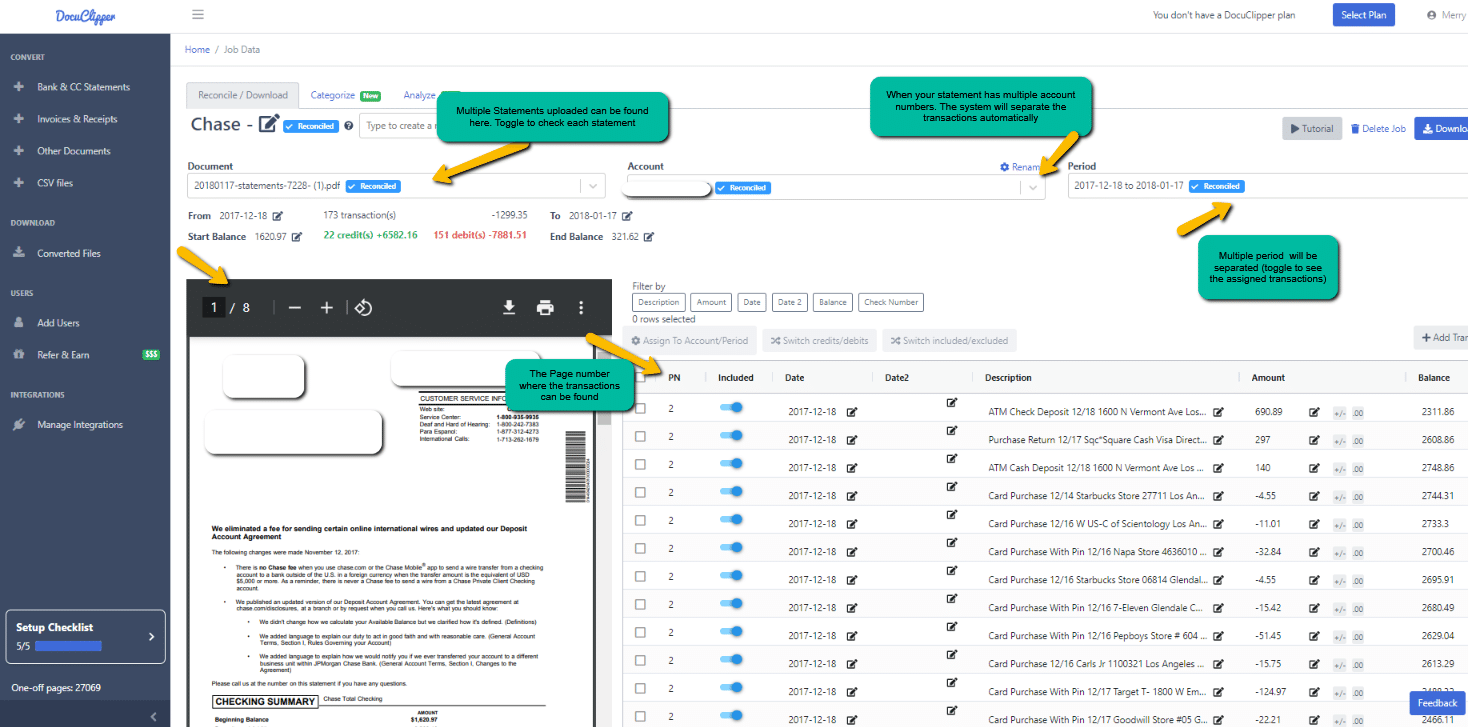Zoom in on the PDF viewer
1468x727 pixels.
(326, 308)
